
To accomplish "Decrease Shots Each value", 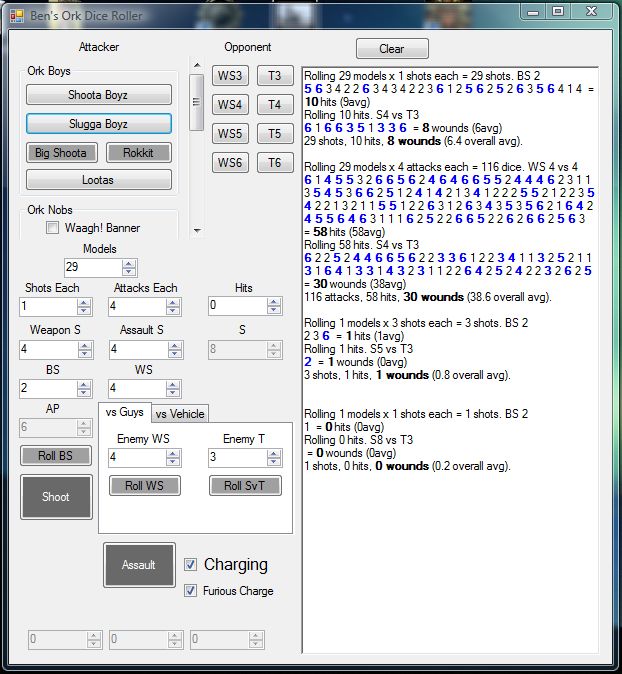I will [84, 310].
